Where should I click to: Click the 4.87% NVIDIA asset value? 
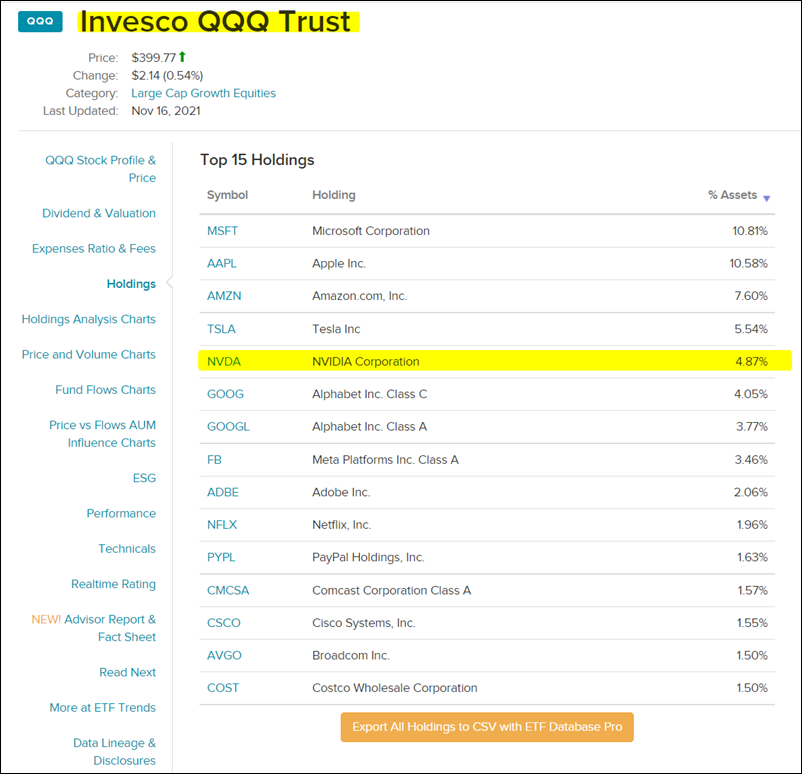click(x=751, y=362)
